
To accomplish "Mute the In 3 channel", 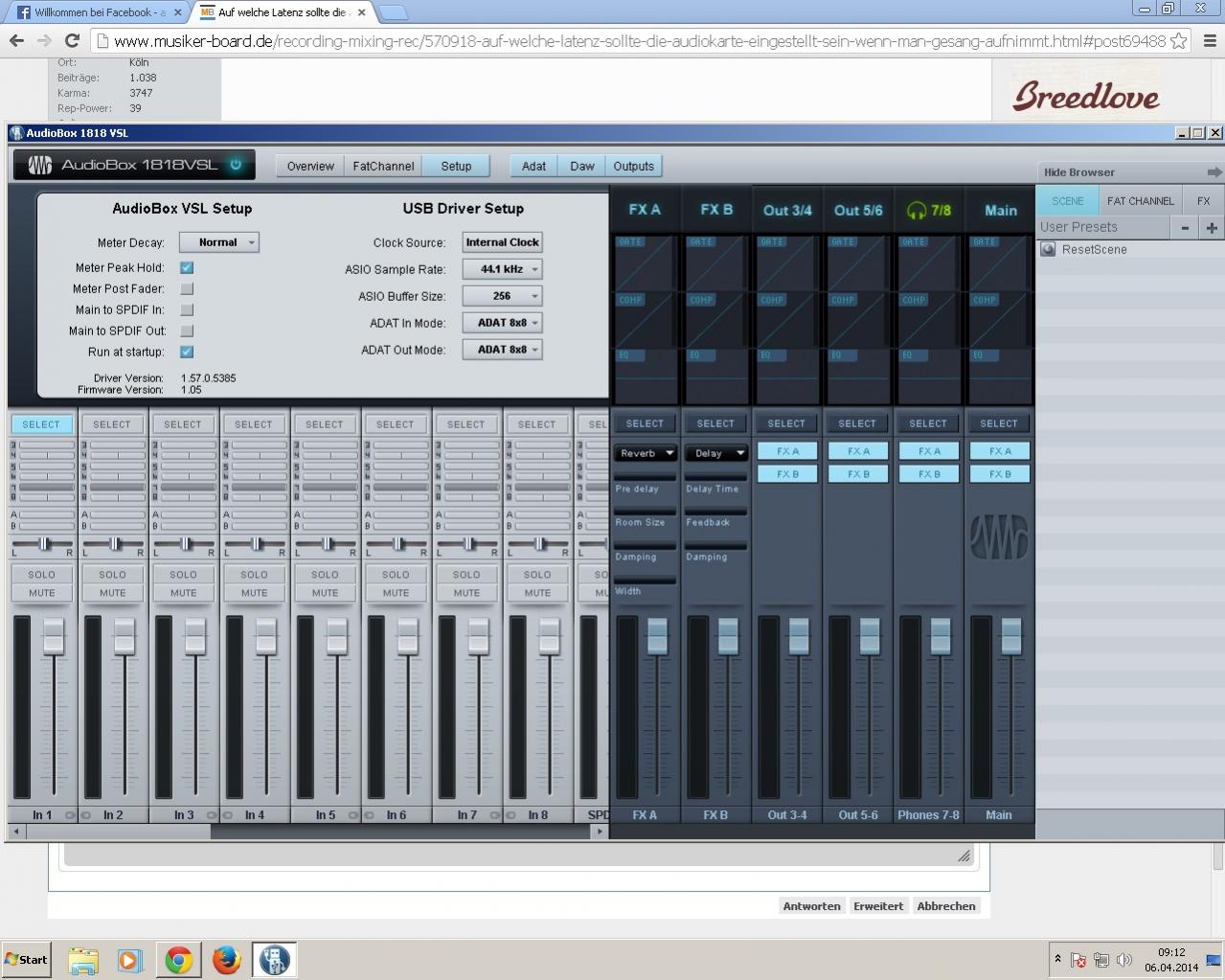I will 184,593.
